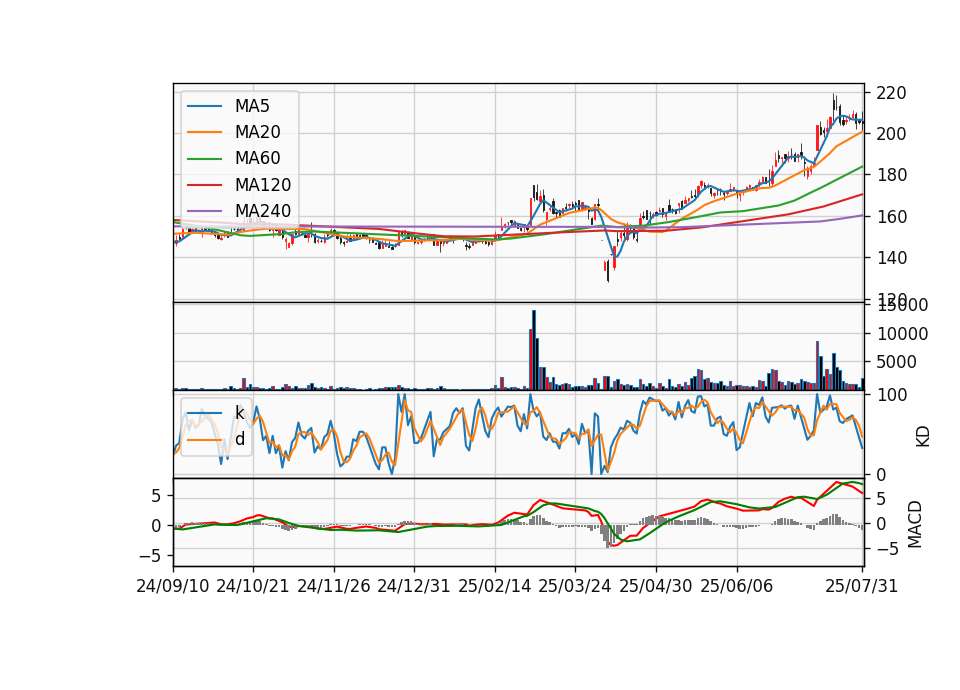
Task: Click the 24/11/26 date label
Action: click(x=334, y=586)
